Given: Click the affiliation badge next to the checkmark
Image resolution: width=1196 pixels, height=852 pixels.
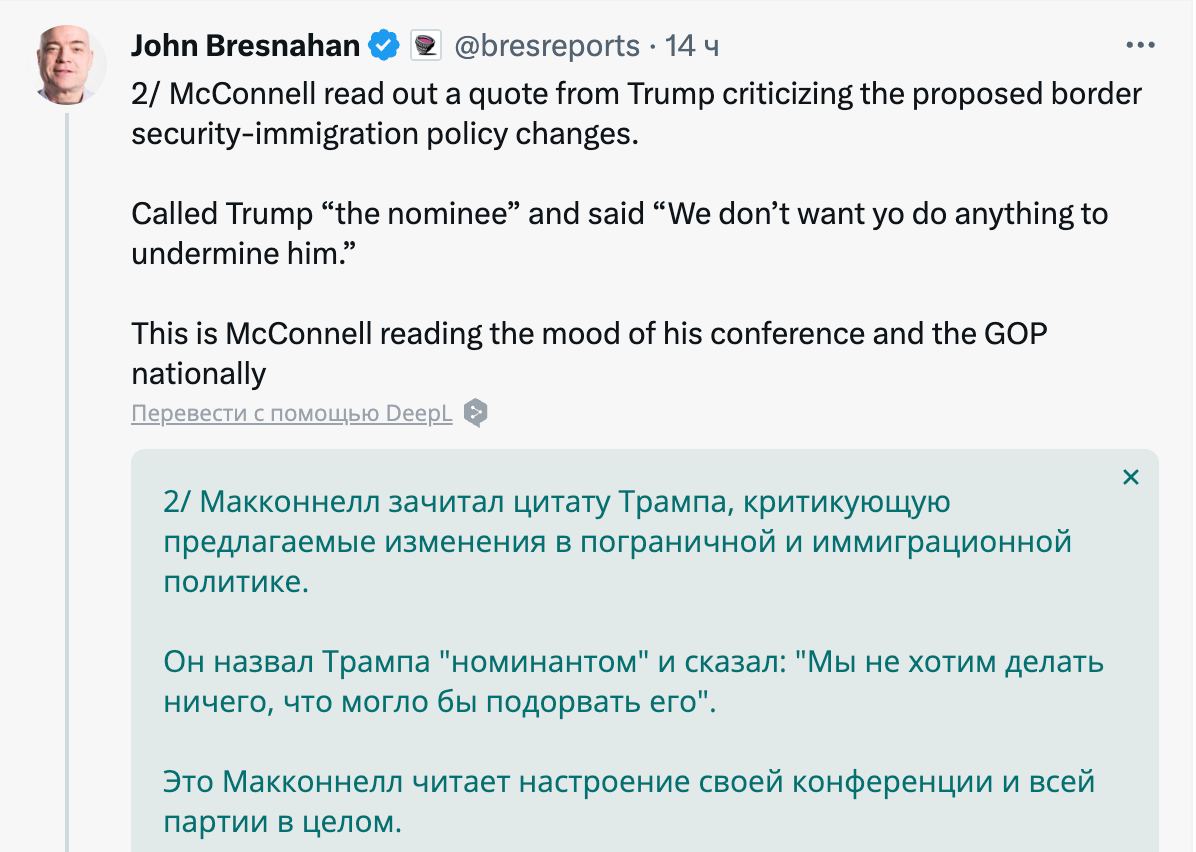Looking at the screenshot, I should [423, 46].
